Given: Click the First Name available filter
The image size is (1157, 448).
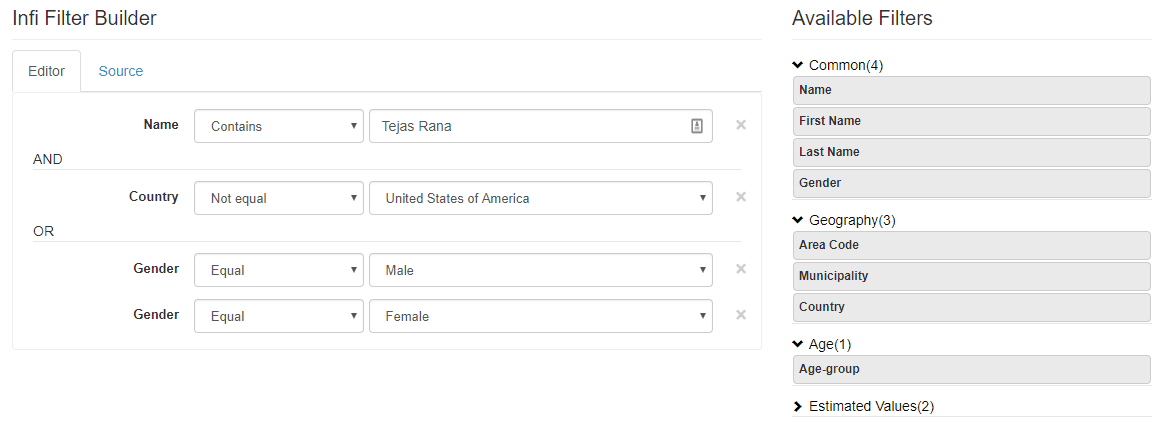Looking at the screenshot, I should (x=971, y=121).
